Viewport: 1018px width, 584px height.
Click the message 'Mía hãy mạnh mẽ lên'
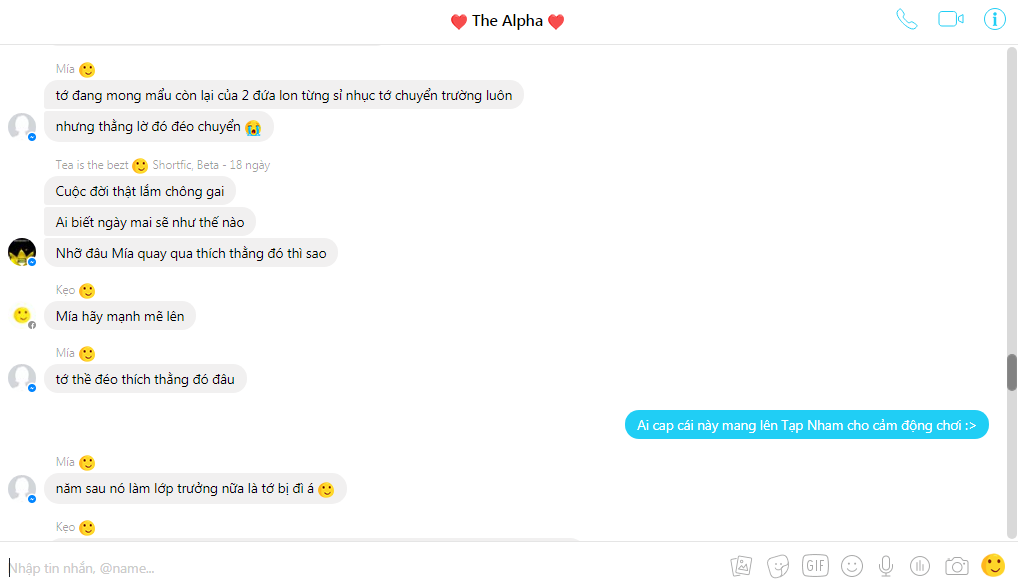coord(120,316)
